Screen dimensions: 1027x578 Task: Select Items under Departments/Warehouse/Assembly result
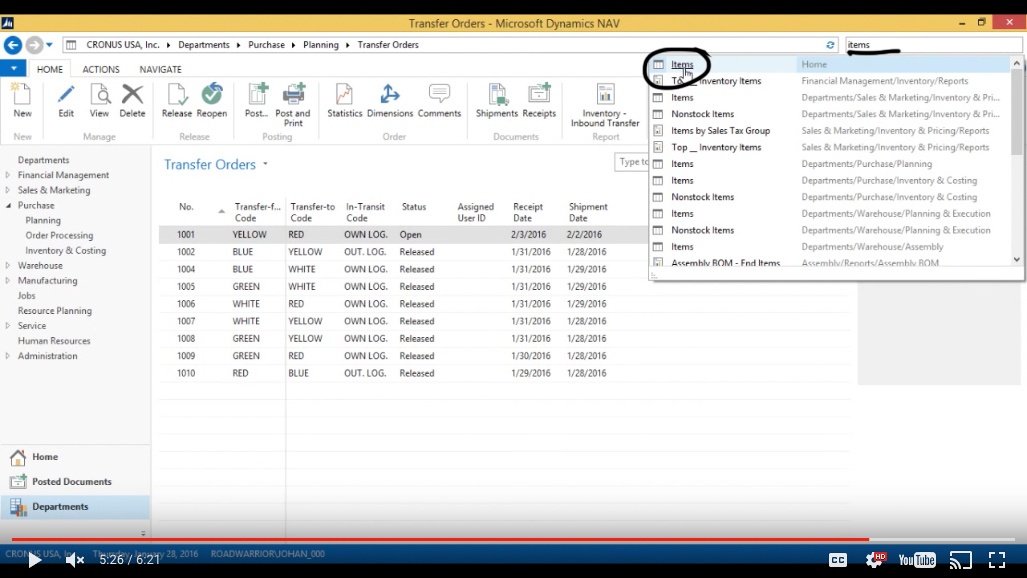pyautogui.click(x=831, y=246)
